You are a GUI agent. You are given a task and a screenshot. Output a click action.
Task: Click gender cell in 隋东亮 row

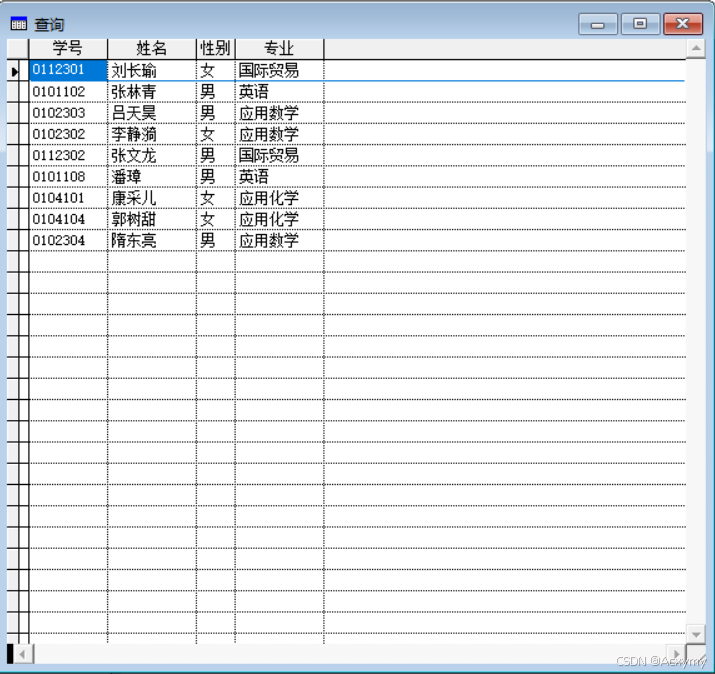216,240
